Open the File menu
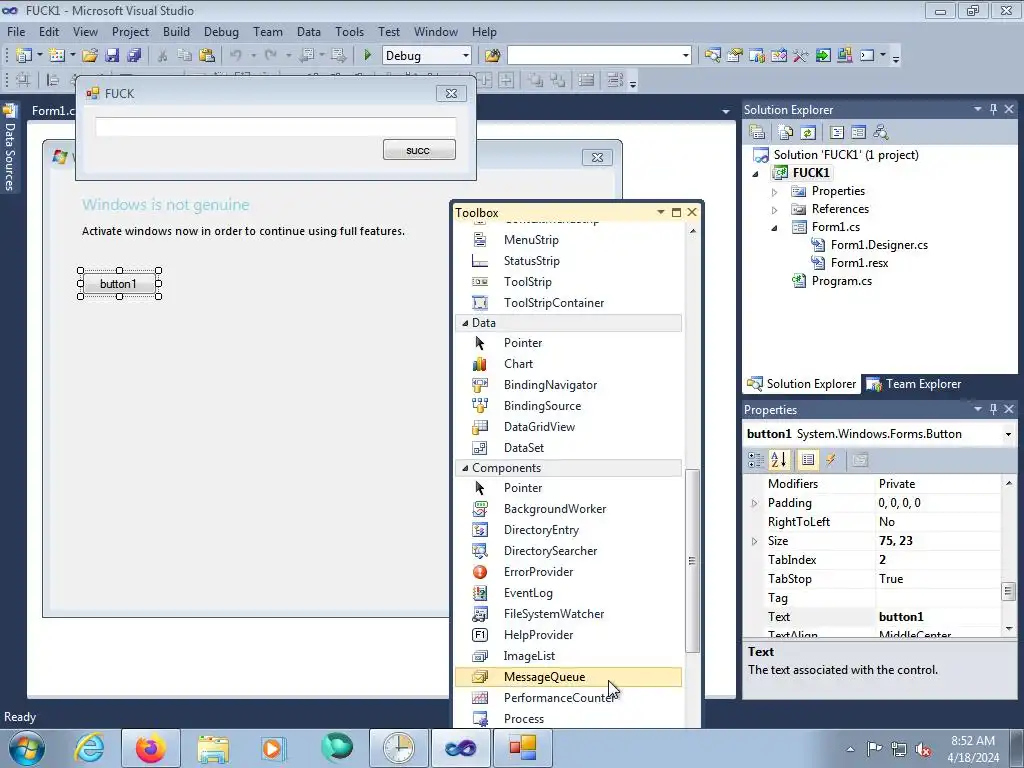Viewport: 1024px width, 768px height. click(16, 31)
